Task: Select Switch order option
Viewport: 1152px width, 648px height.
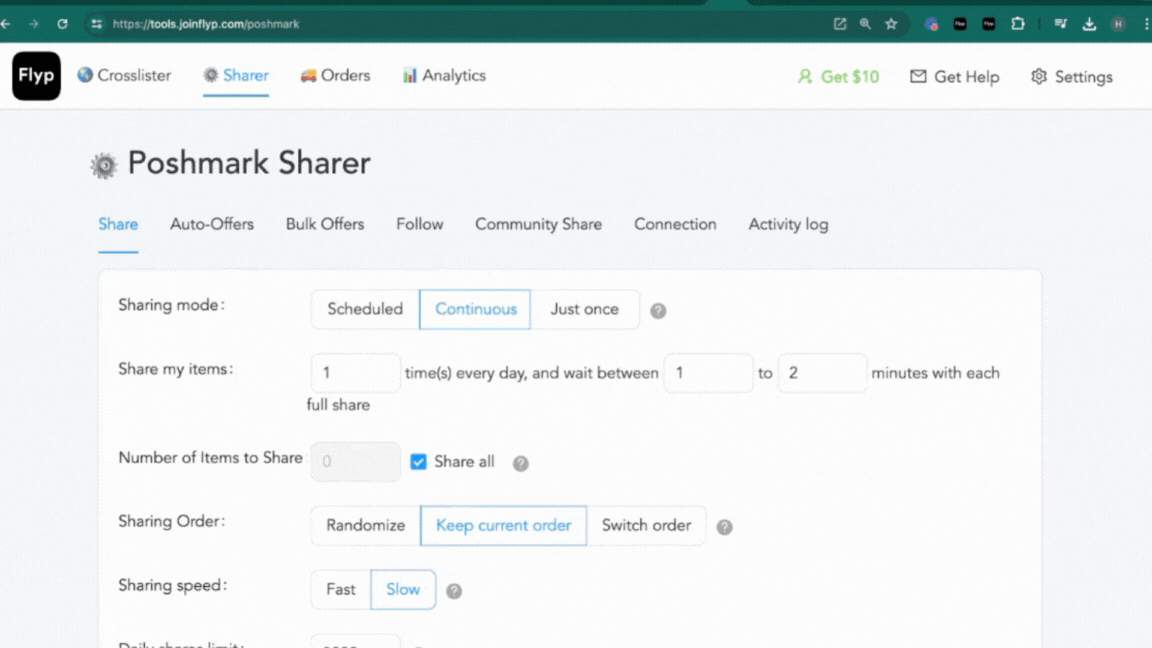Action: [x=647, y=526]
